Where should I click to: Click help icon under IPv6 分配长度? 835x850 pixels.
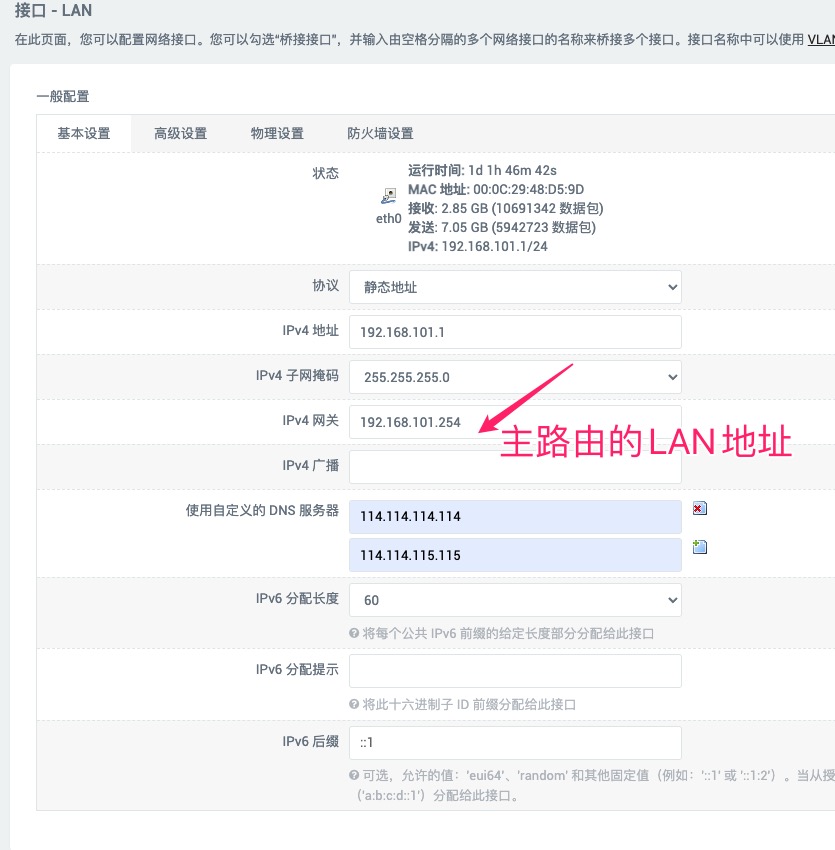coord(354,633)
